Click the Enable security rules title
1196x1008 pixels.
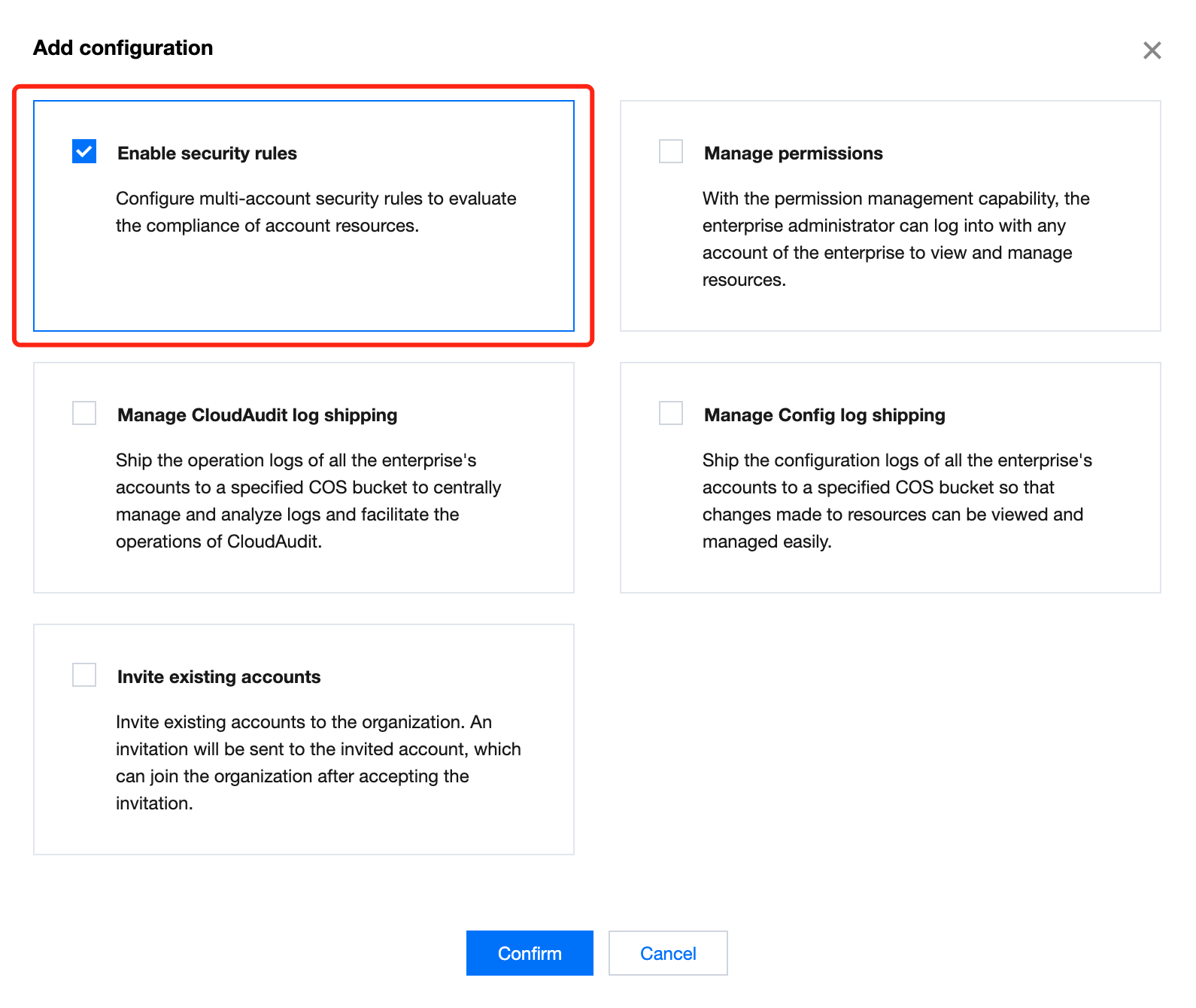coord(207,153)
